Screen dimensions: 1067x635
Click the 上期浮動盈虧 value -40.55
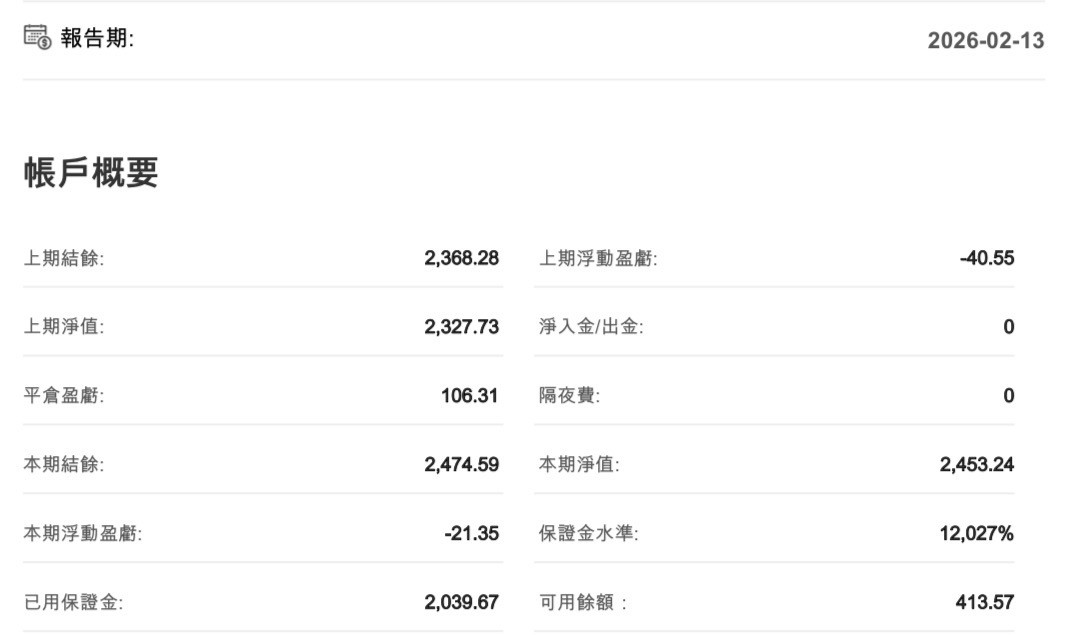tap(986, 258)
